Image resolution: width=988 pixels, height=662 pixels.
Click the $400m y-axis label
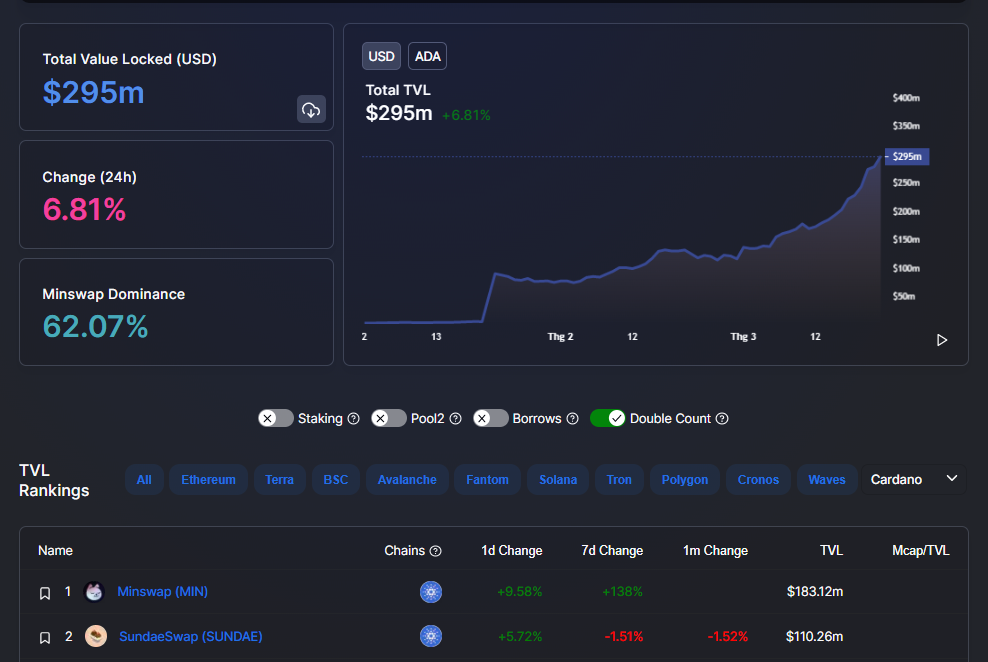click(906, 98)
